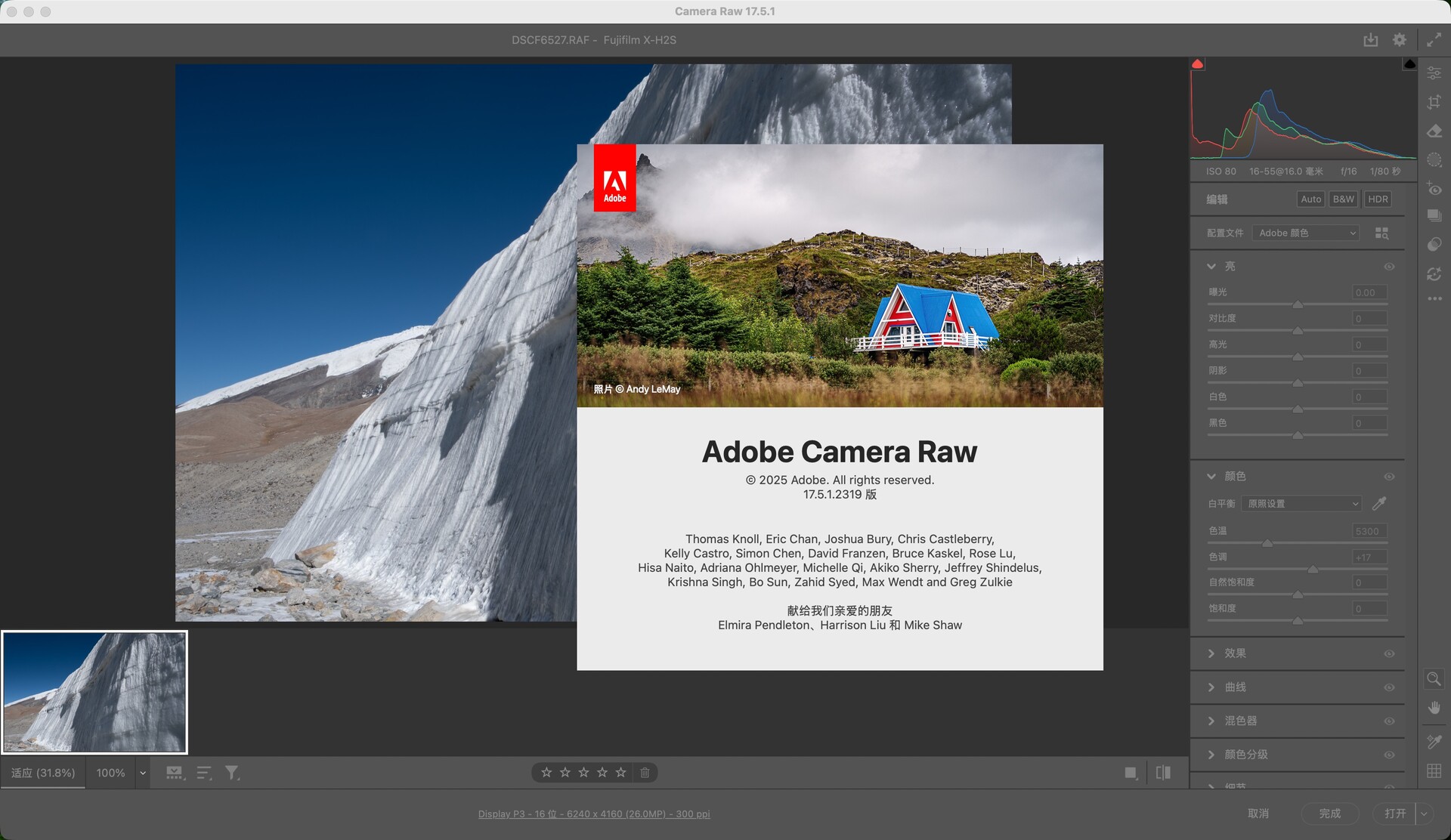Screen dimensions: 1451x840
Task: Open the Snapshots panel icon
Action: (x=1434, y=216)
